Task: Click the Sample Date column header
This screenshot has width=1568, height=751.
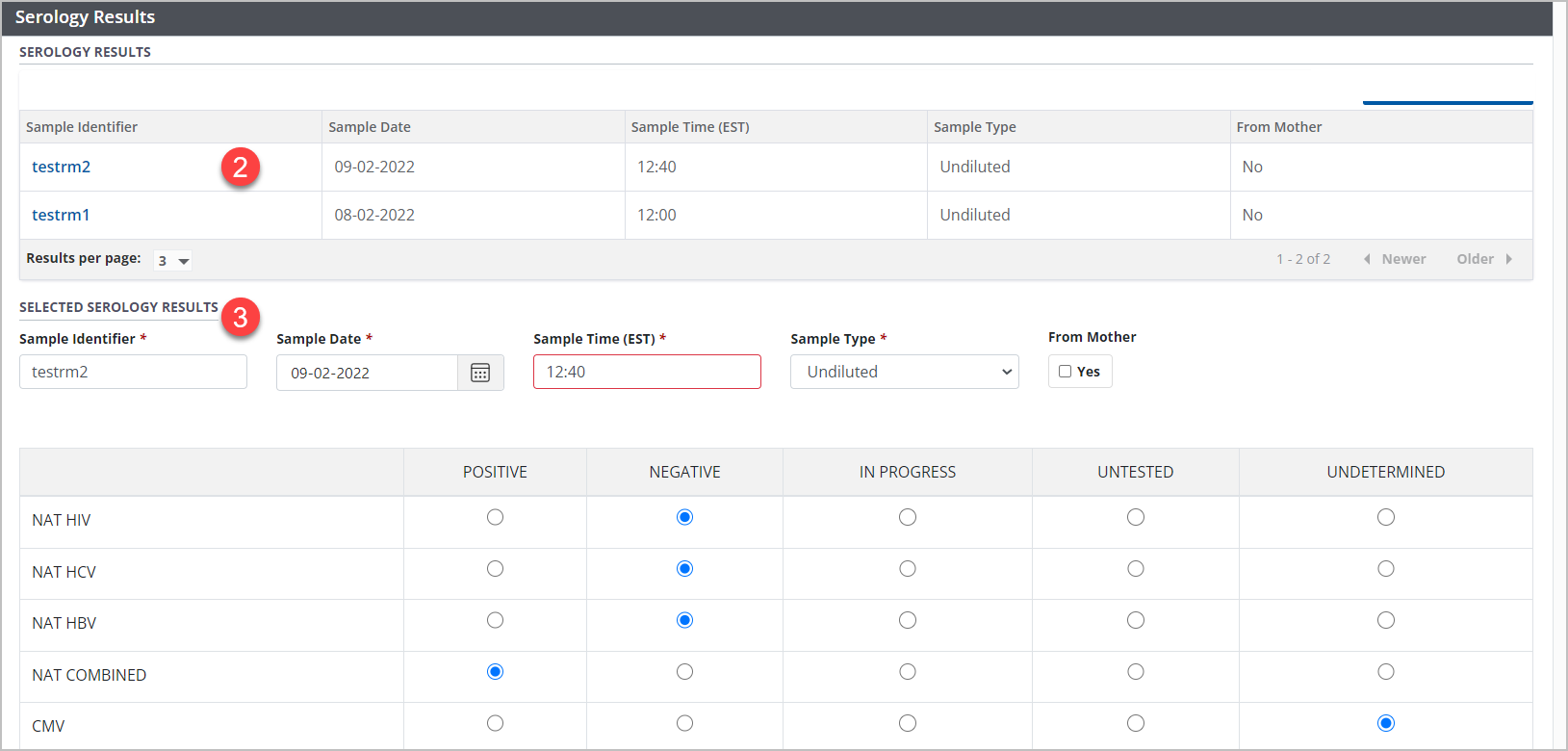Action: (370, 127)
